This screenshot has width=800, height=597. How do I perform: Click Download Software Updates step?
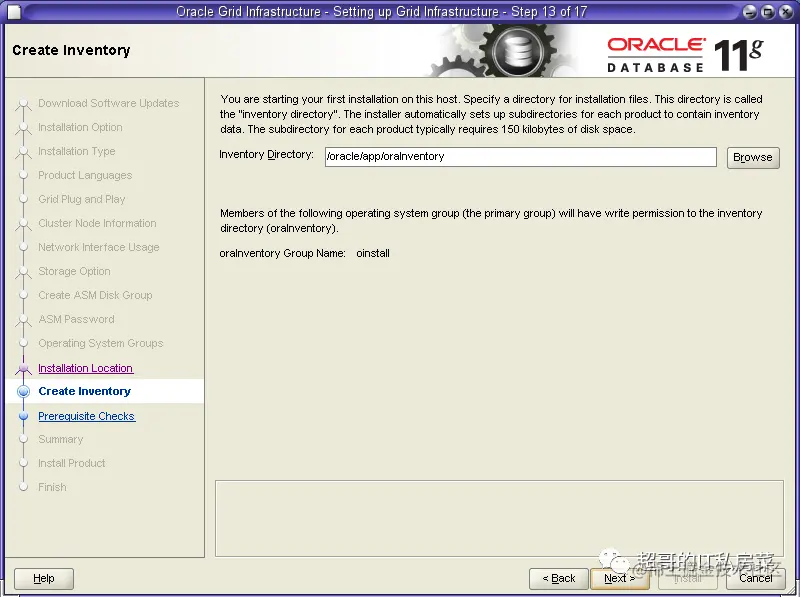(x=109, y=103)
